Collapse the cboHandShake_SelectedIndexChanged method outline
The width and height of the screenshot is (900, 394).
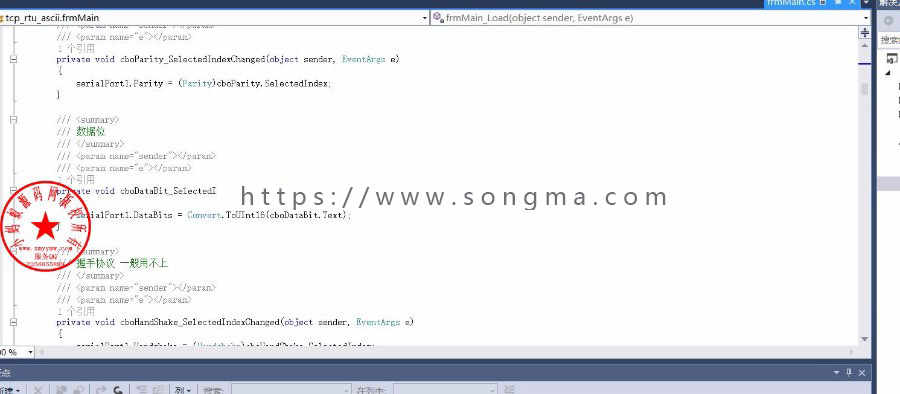(13, 322)
